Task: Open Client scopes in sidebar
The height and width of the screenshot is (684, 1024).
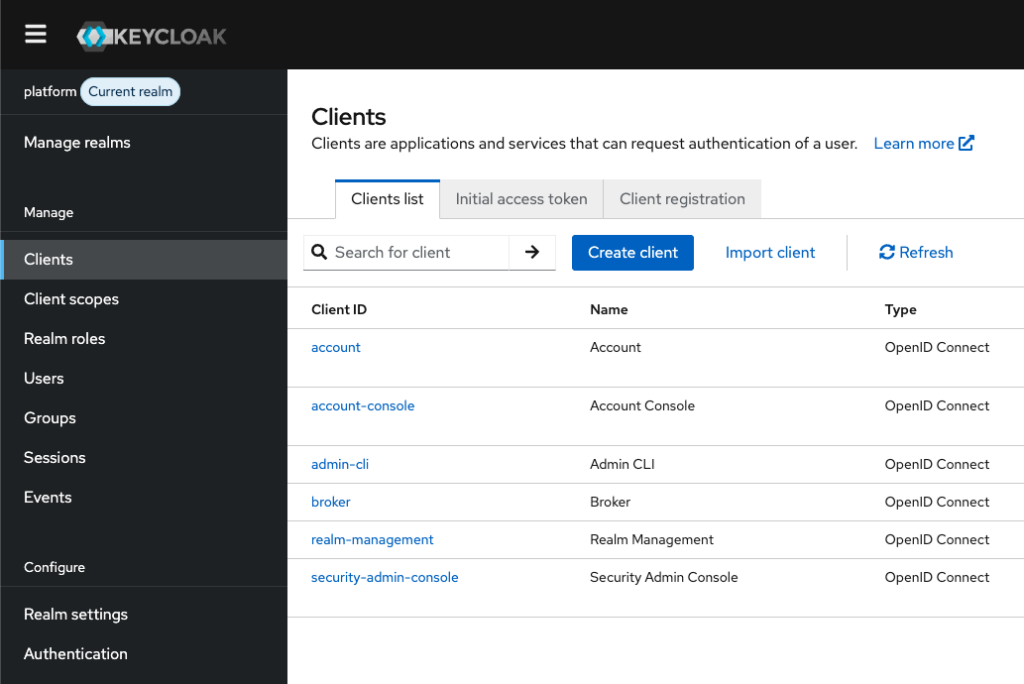Action: [x=71, y=299]
